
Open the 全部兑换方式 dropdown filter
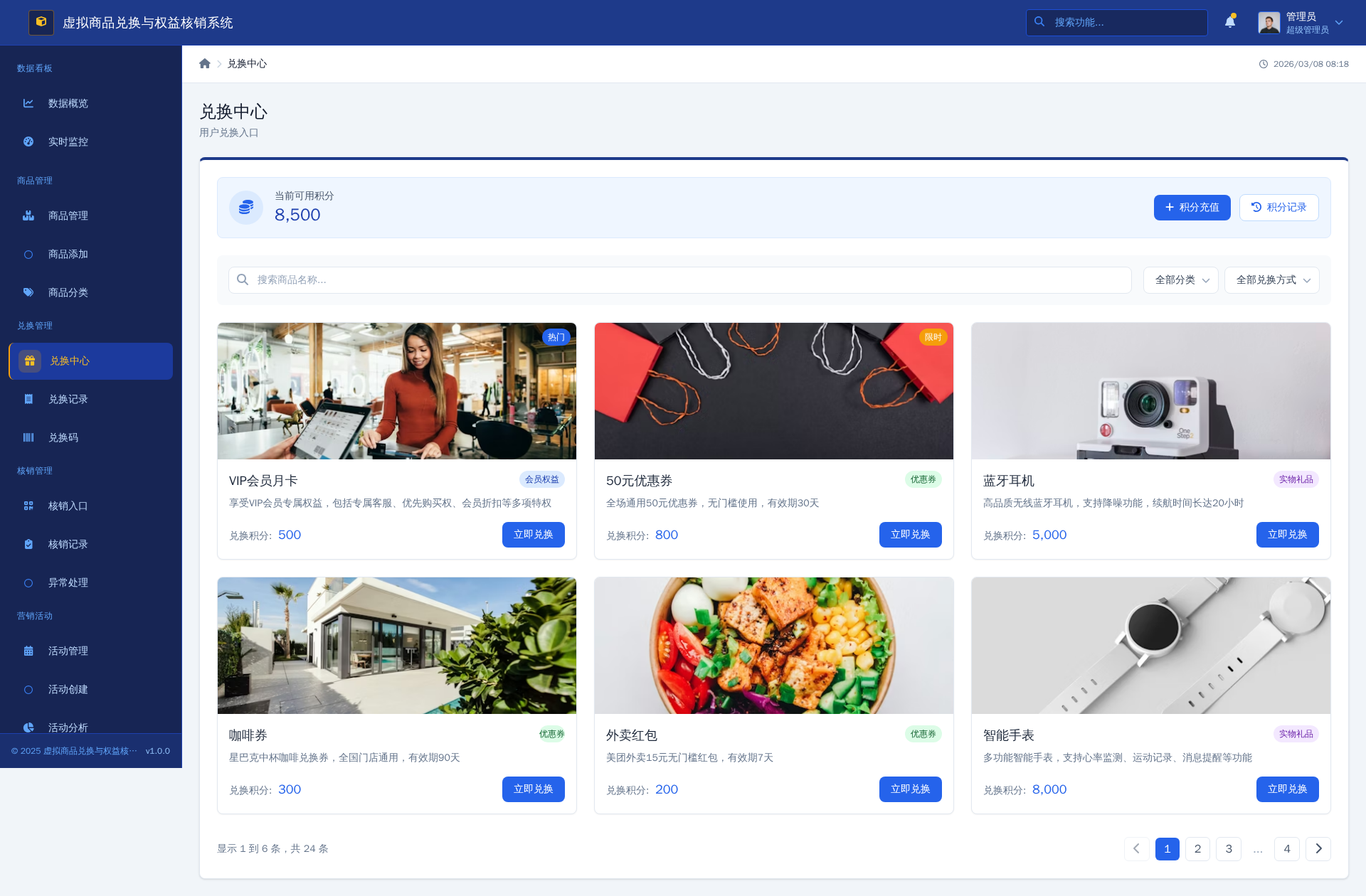1271,280
